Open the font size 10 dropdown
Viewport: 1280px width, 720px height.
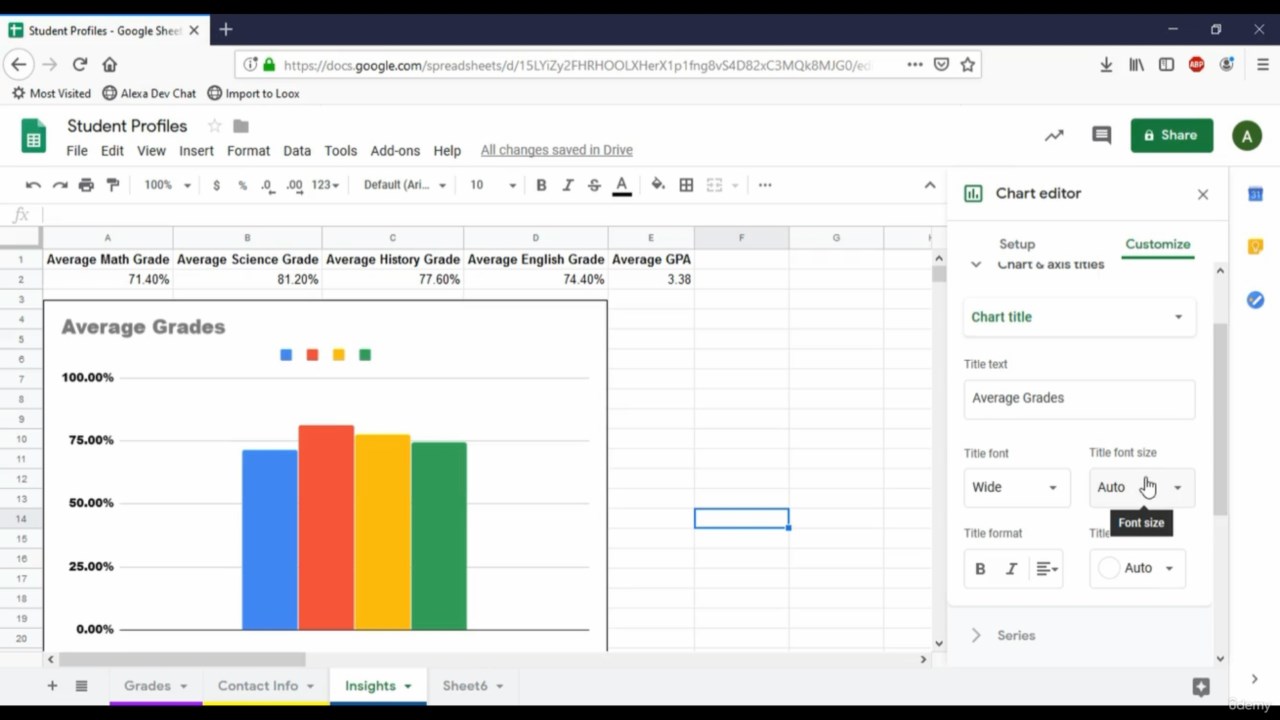[x=493, y=185]
